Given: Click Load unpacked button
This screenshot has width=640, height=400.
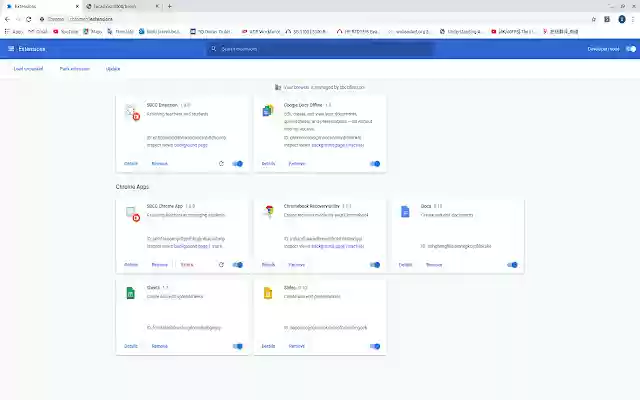Looking at the screenshot, I should [x=28, y=69].
